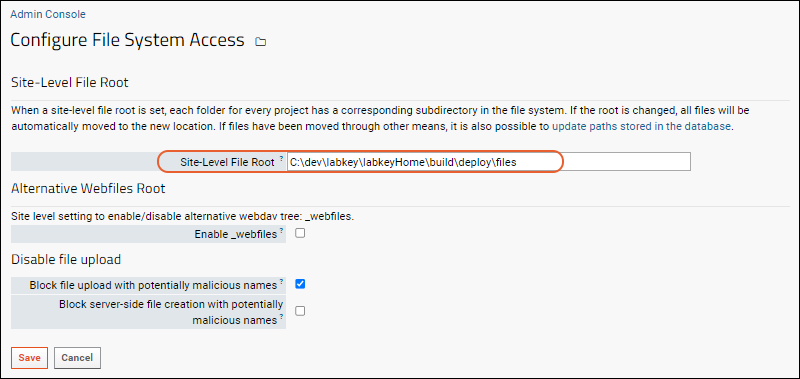This screenshot has width=800, height=379.
Task: Uncheck Block file upload with malicious names
Action: pos(301,284)
